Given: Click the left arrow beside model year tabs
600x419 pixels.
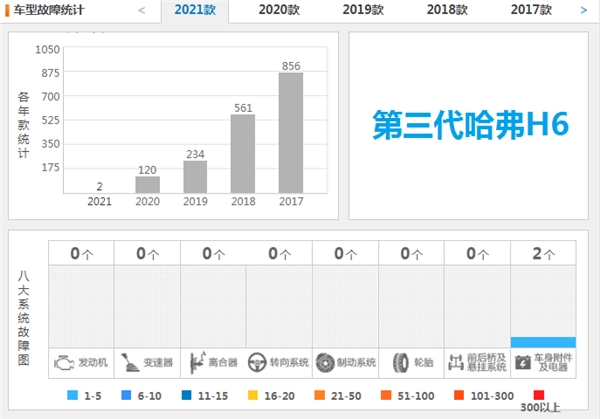Looking at the screenshot, I should click(142, 10).
